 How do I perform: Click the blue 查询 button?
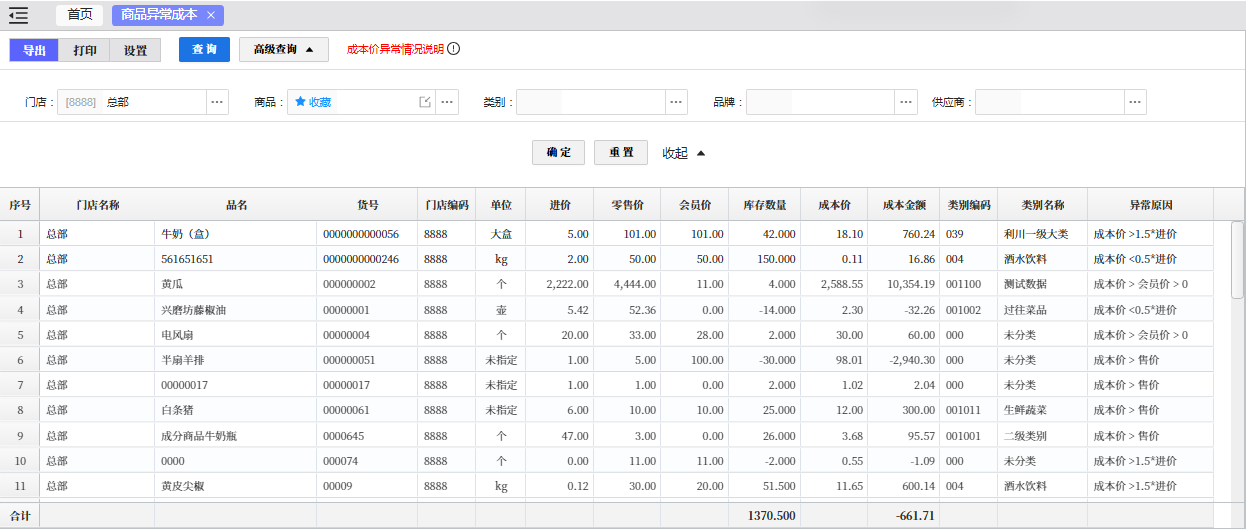click(x=205, y=49)
